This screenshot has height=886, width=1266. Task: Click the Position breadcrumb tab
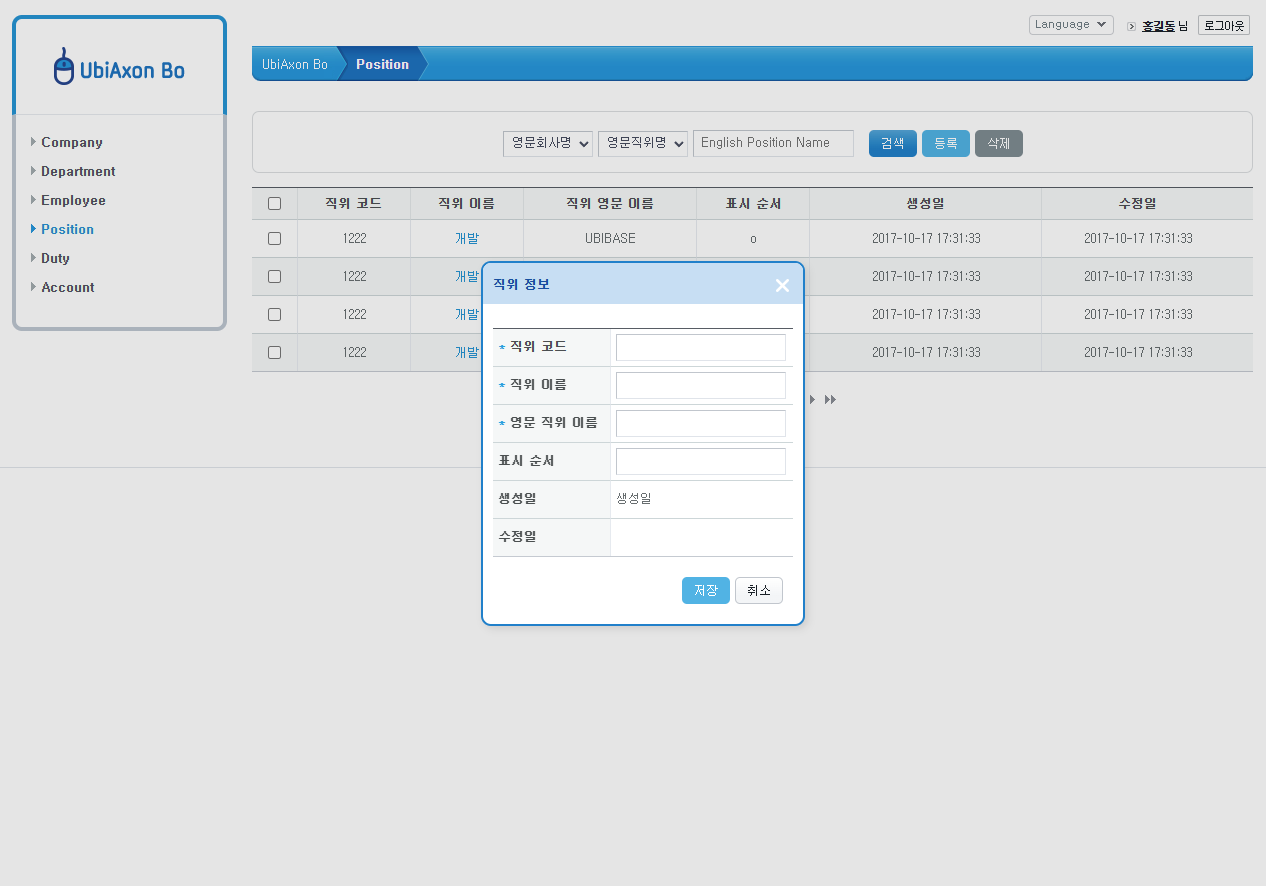tap(382, 63)
